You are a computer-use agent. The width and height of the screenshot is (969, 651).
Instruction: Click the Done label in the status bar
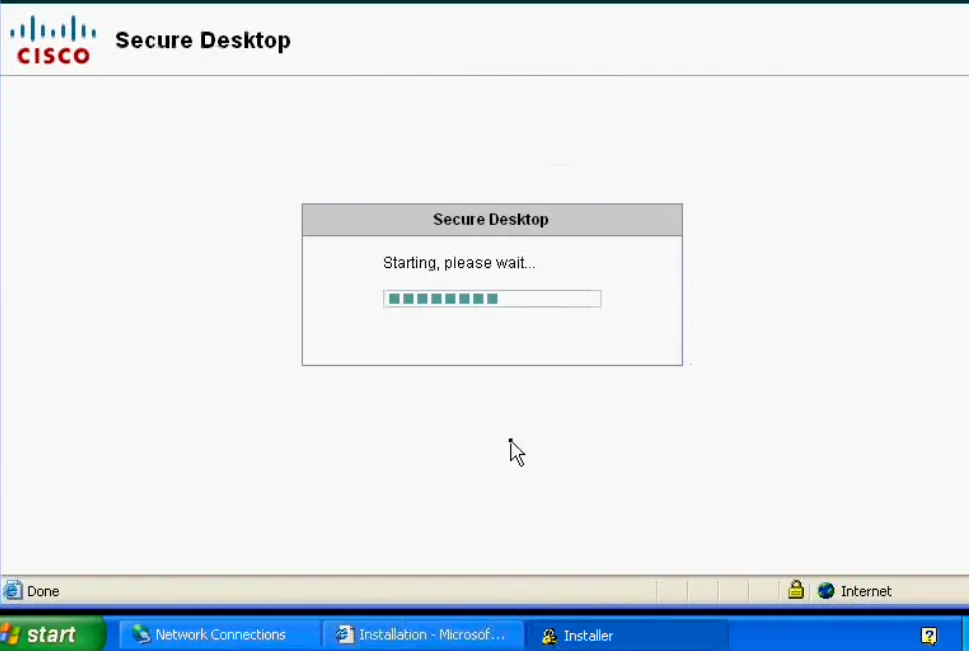[43, 591]
